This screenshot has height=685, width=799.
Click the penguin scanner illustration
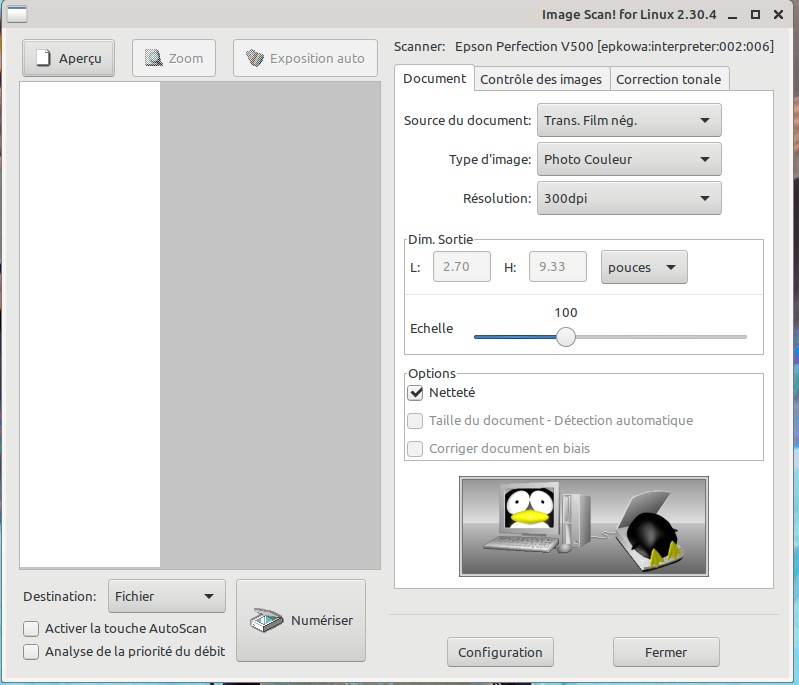pyautogui.click(x=584, y=526)
